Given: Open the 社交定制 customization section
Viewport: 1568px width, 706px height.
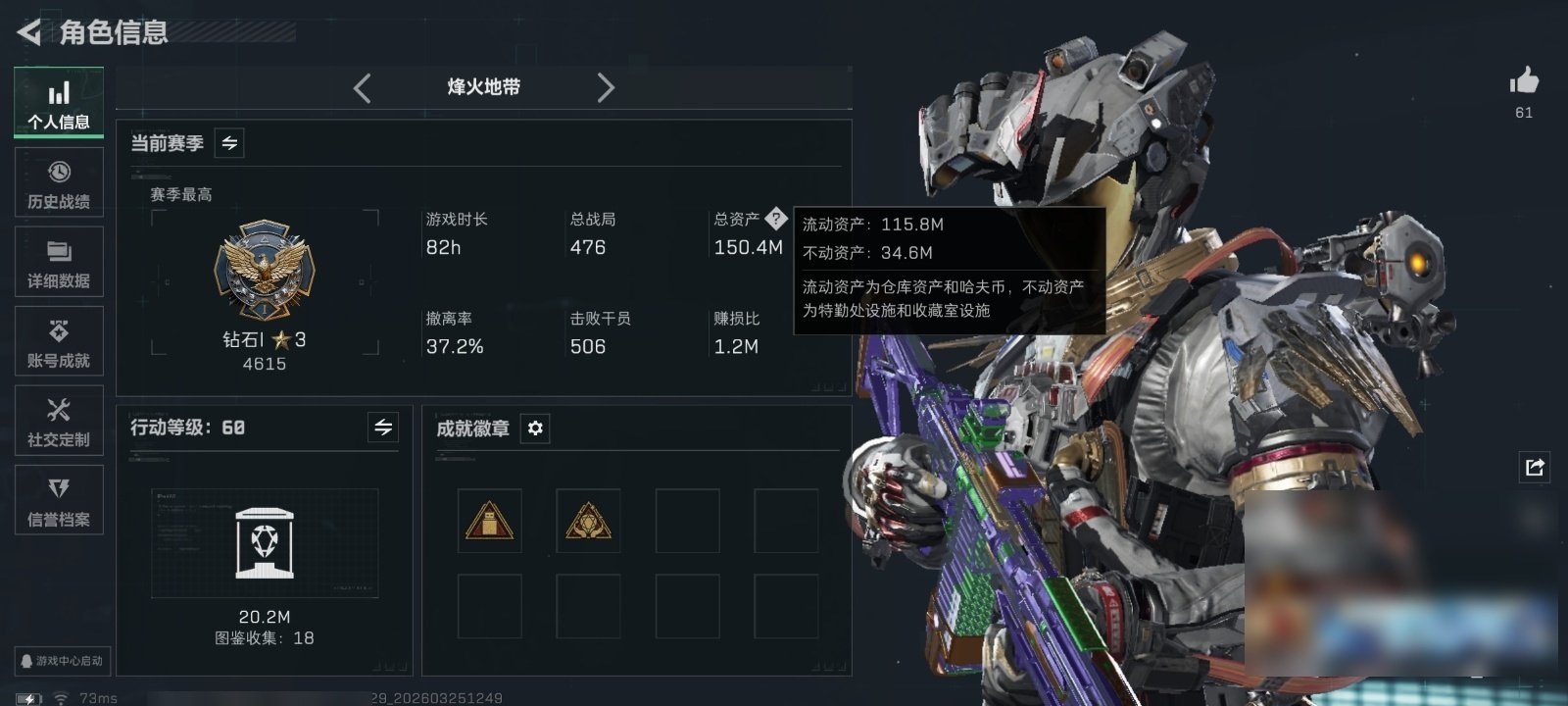Looking at the screenshot, I should pyautogui.click(x=59, y=421).
